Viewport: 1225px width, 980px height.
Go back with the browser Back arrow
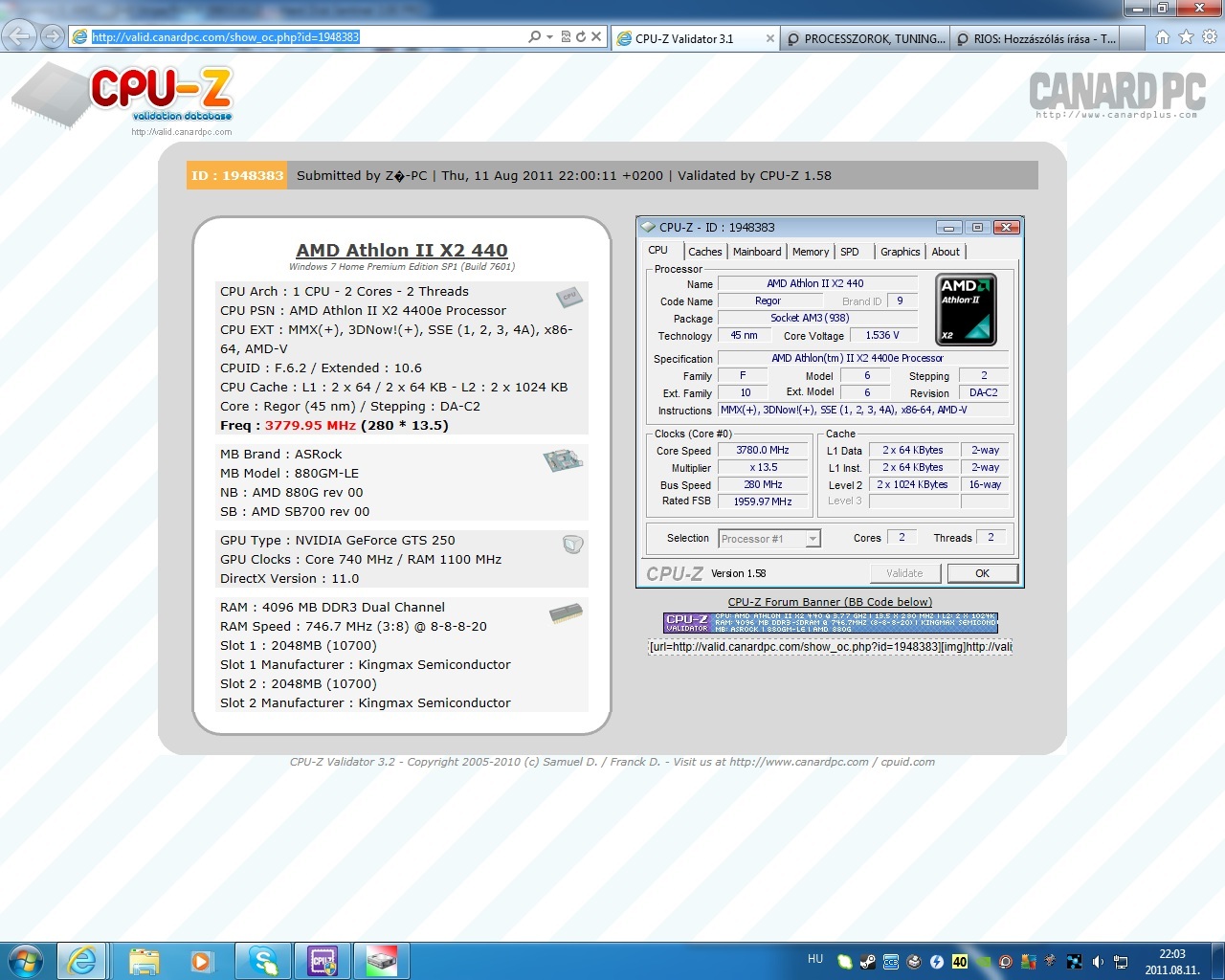coord(19,37)
